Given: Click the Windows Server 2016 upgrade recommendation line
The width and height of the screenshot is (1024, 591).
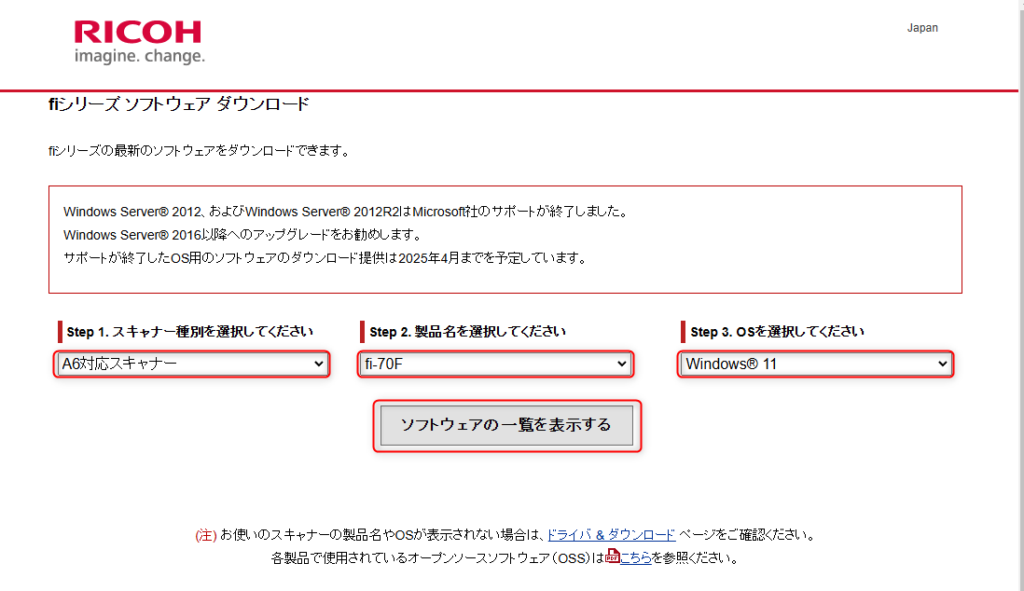Looking at the screenshot, I should 243,234.
